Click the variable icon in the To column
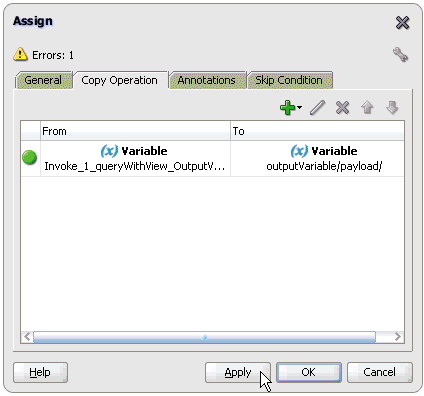 click(x=299, y=151)
